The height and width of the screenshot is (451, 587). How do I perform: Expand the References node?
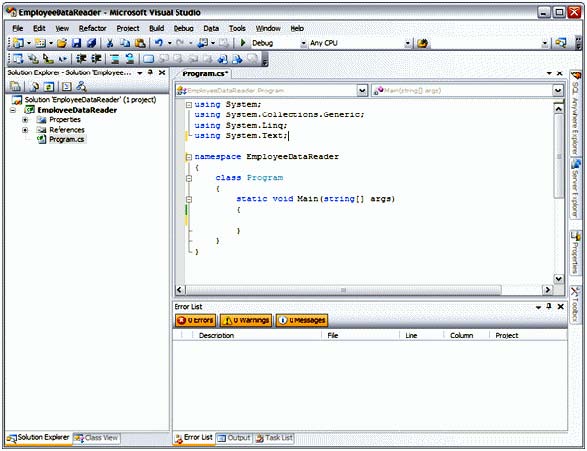coord(25,130)
